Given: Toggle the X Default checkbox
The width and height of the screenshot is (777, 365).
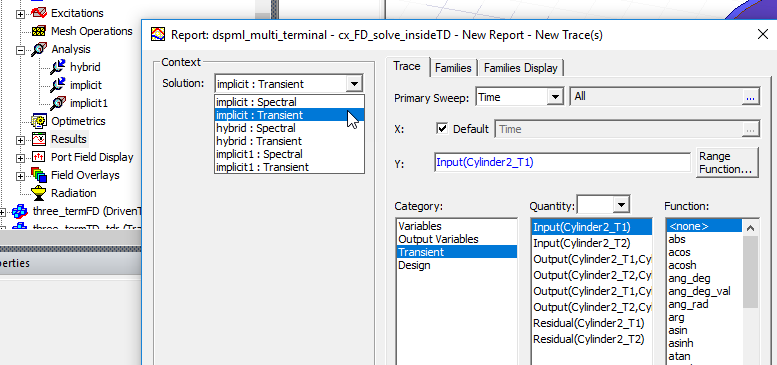Looking at the screenshot, I should [x=442, y=129].
